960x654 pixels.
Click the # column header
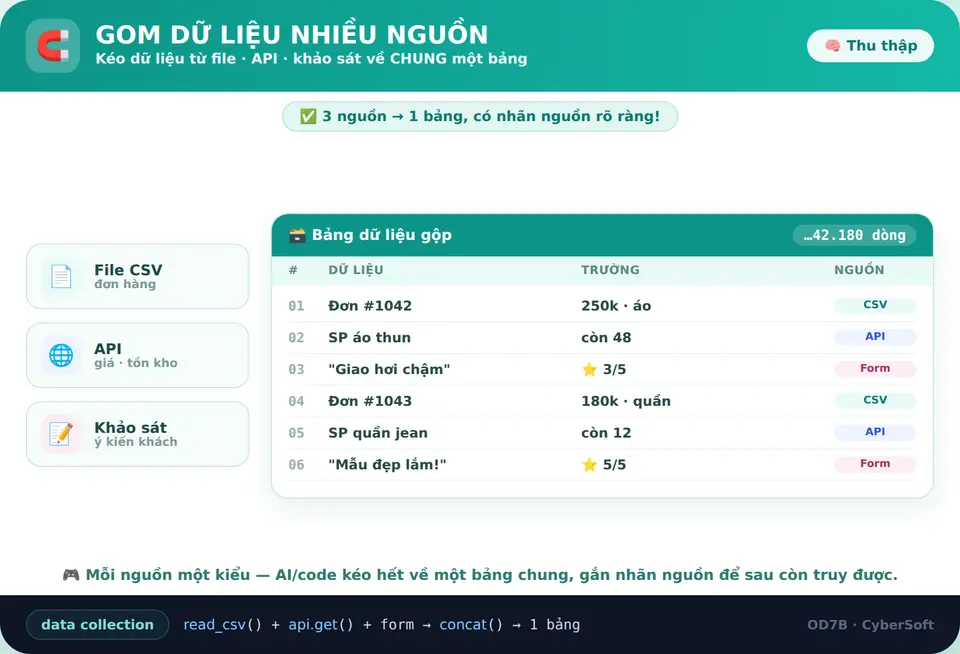293,270
